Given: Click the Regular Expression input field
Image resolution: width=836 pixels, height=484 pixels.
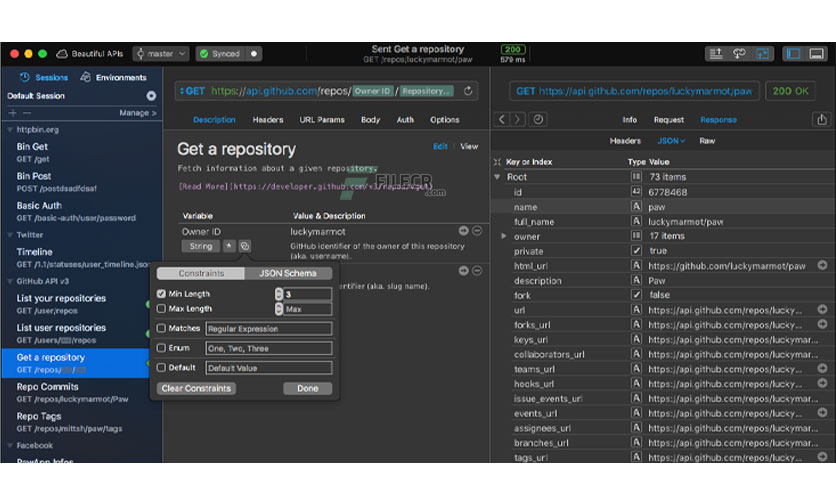Looking at the screenshot, I should pyautogui.click(x=269, y=329).
